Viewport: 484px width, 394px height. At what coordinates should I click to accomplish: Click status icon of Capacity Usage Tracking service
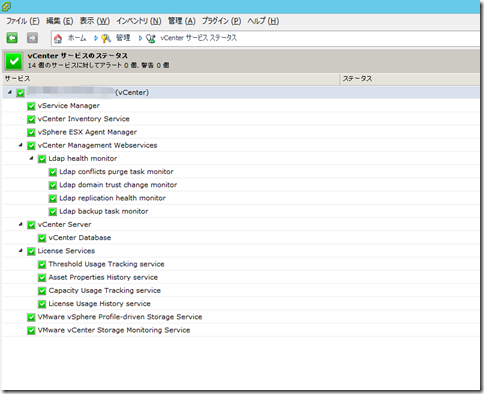pos(42,291)
